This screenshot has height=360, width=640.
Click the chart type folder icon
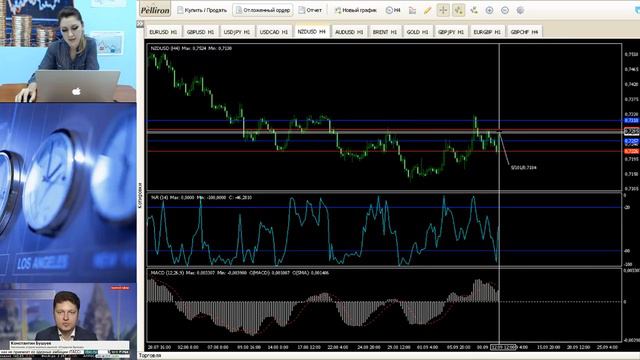point(412,11)
